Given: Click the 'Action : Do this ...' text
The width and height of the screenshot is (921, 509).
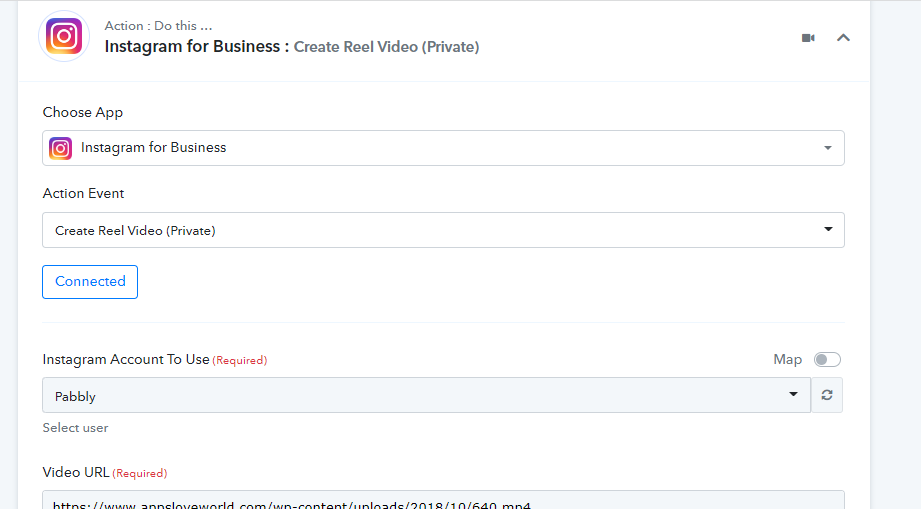Looking at the screenshot, I should coord(159,26).
